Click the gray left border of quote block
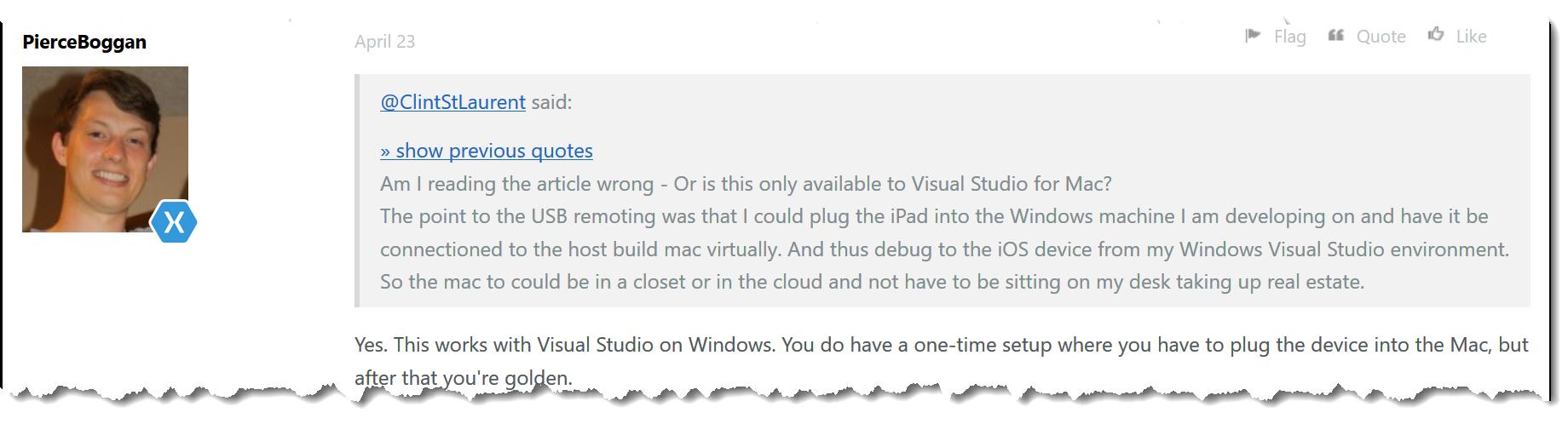The width and height of the screenshot is (1568, 424). 357,191
